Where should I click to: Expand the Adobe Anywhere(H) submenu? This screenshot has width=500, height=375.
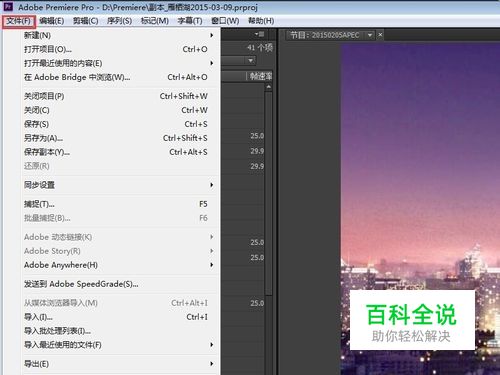coord(119,265)
